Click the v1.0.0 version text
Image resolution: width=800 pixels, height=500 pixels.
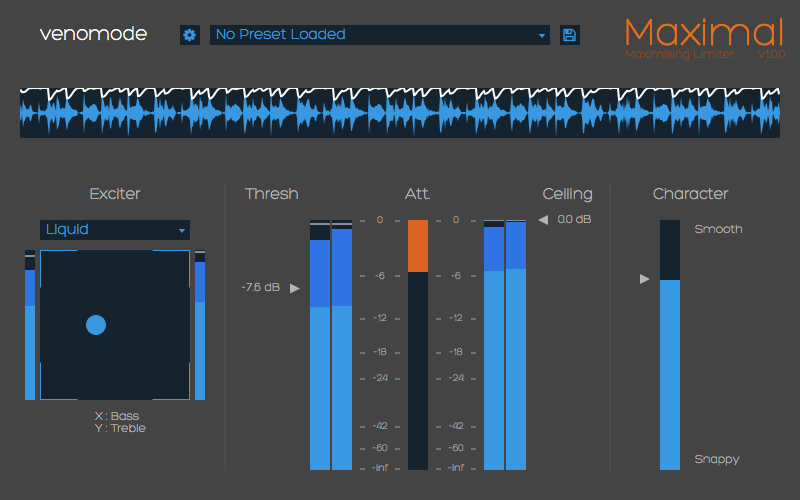771,55
